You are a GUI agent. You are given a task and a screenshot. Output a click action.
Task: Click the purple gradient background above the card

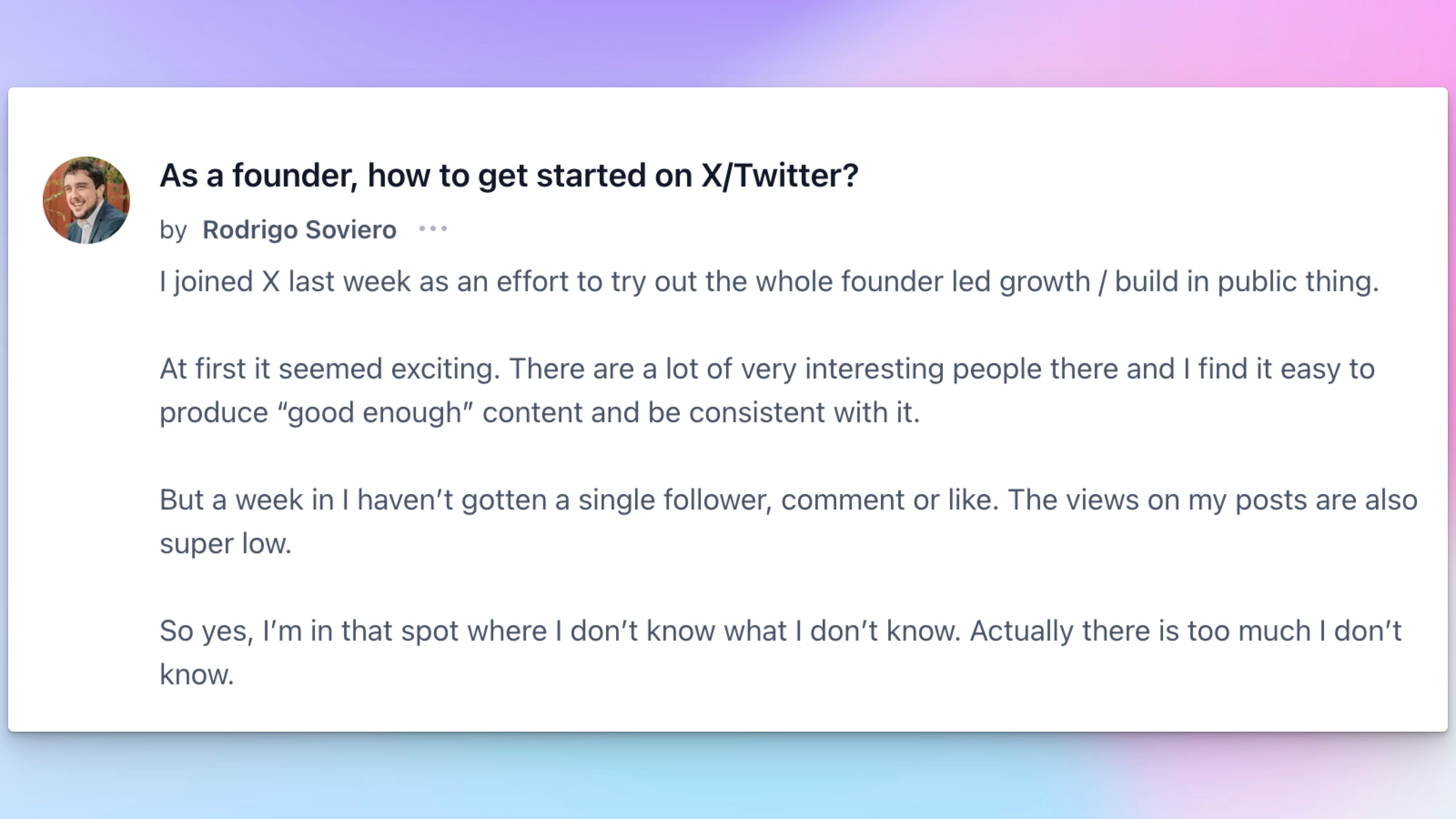(x=728, y=42)
